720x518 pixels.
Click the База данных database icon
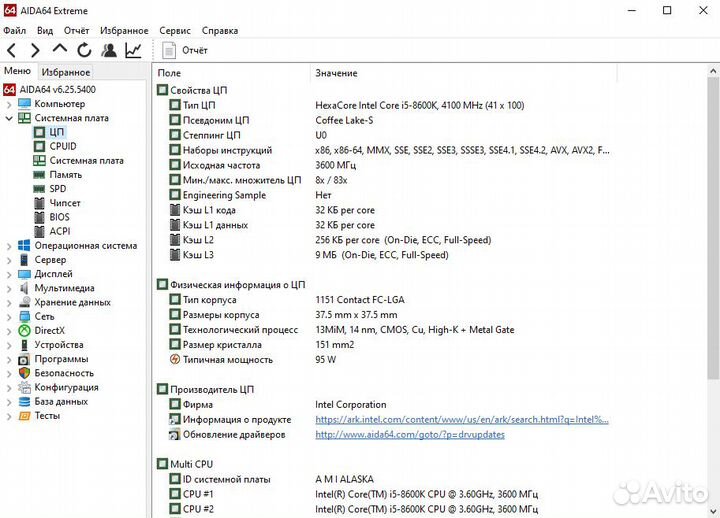click(x=24, y=402)
